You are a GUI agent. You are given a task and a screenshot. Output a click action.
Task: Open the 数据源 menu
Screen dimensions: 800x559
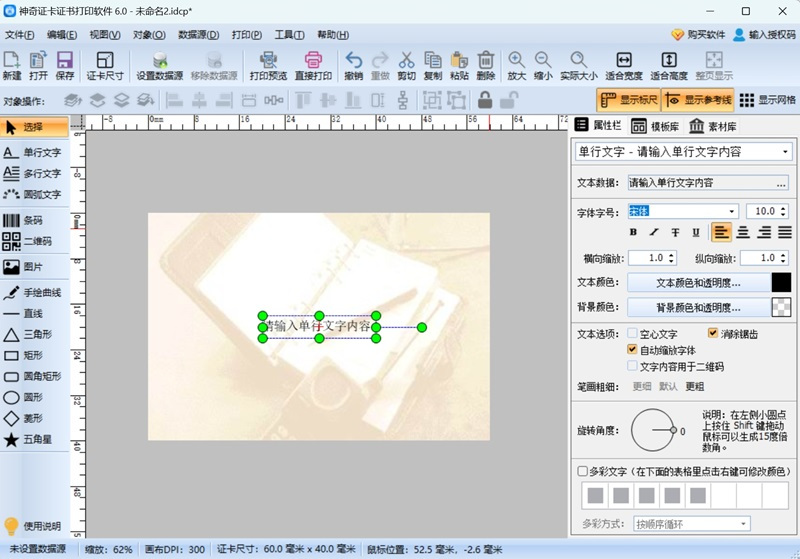click(x=198, y=34)
